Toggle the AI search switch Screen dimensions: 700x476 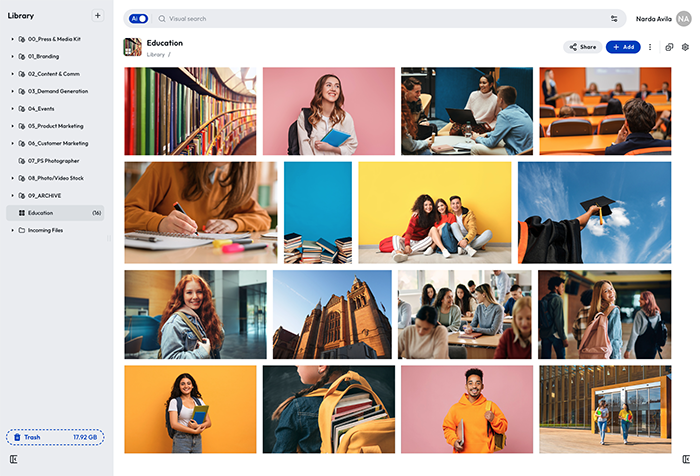point(138,19)
